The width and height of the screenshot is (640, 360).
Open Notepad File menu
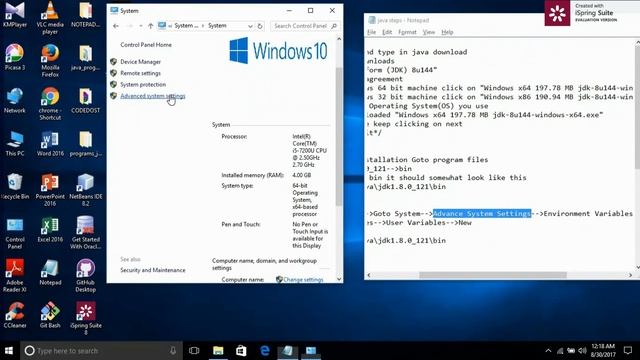point(371,32)
